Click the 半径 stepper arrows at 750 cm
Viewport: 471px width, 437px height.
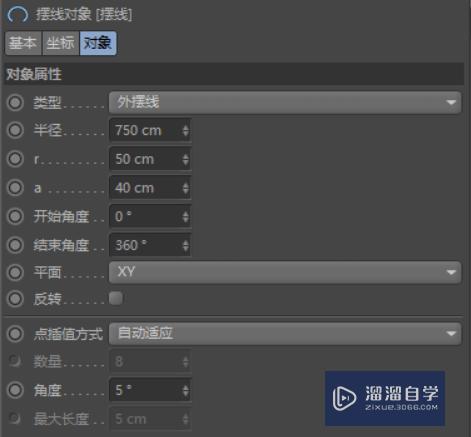[x=186, y=130]
